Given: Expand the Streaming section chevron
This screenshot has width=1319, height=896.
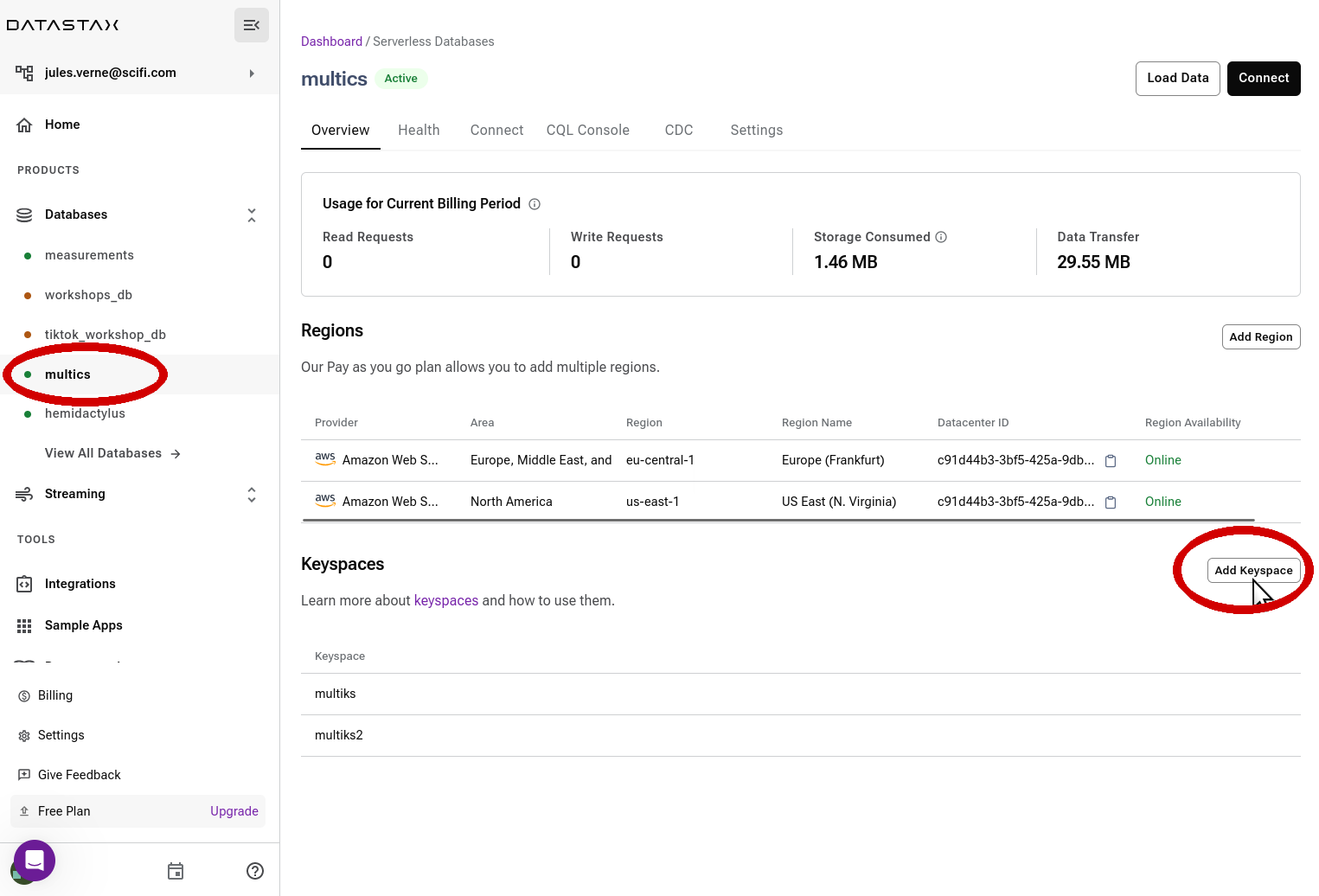Looking at the screenshot, I should tap(252, 495).
